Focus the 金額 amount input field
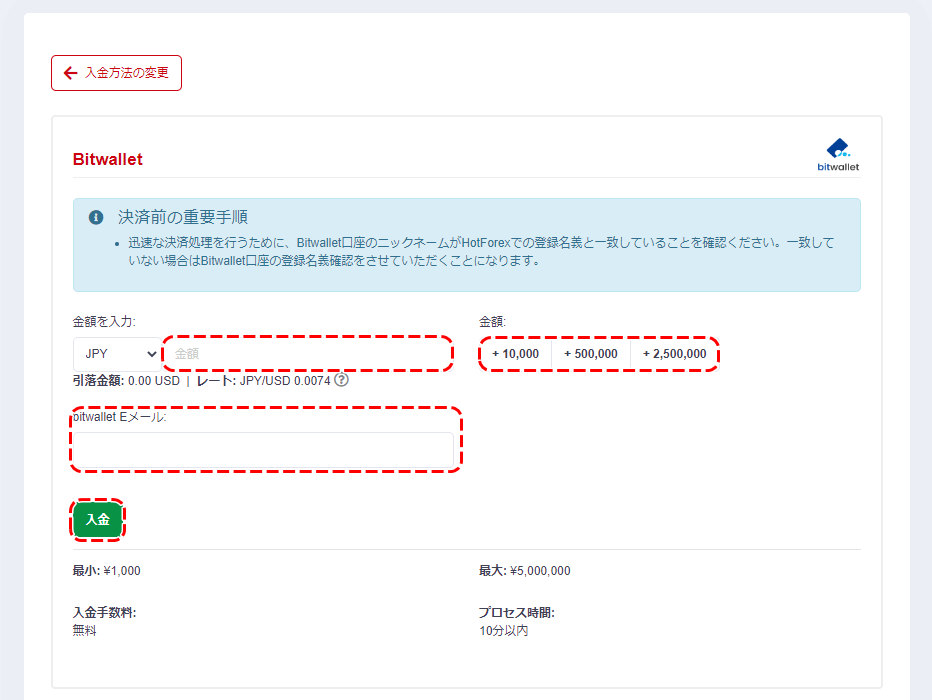The width and height of the screenshot is (932, 700). click(308, 354)
